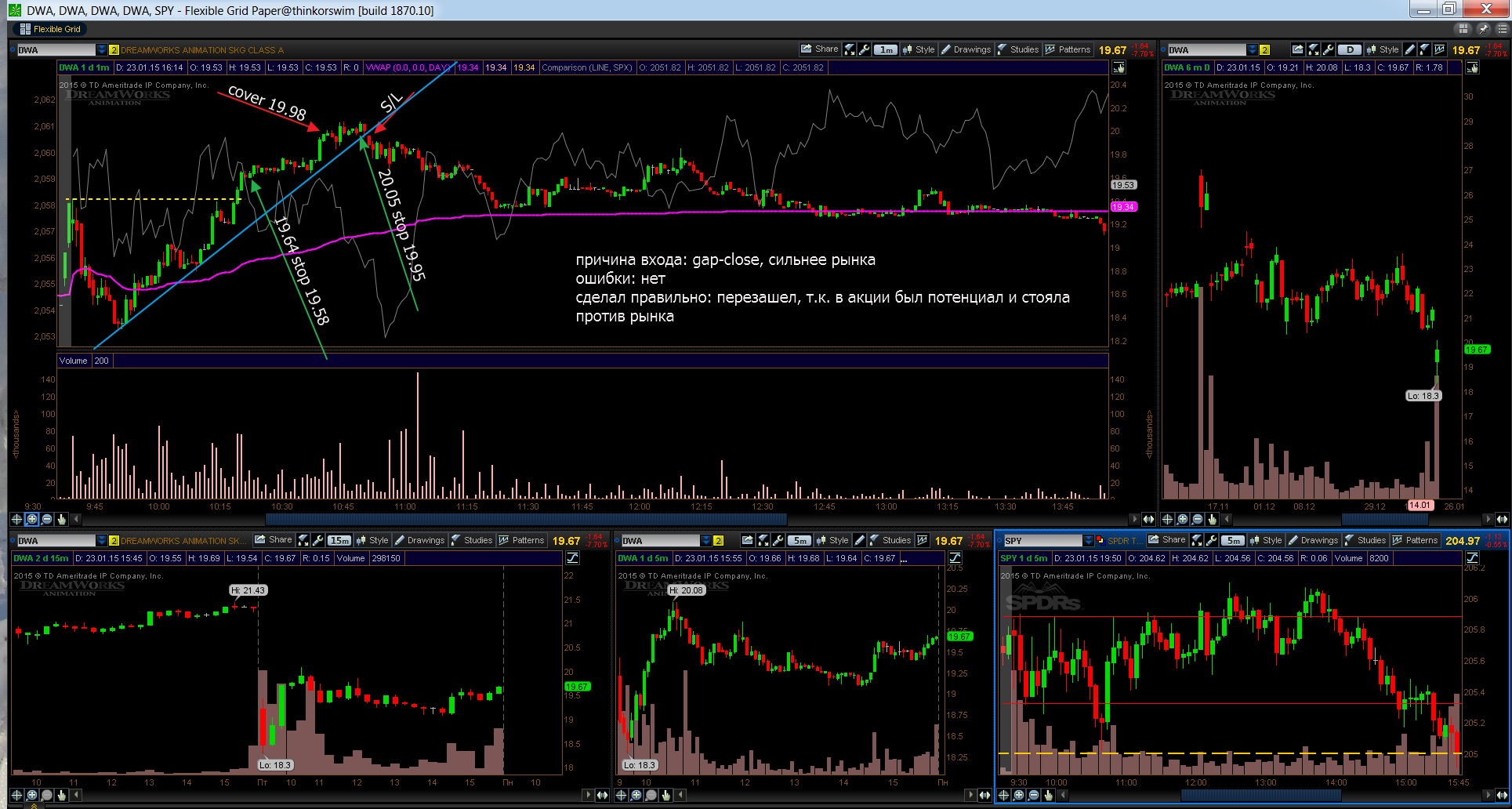The width and height of the screenshot is (1512, 809).
Task: Click Share in DWA 15m chart
Action: point(273,540)
